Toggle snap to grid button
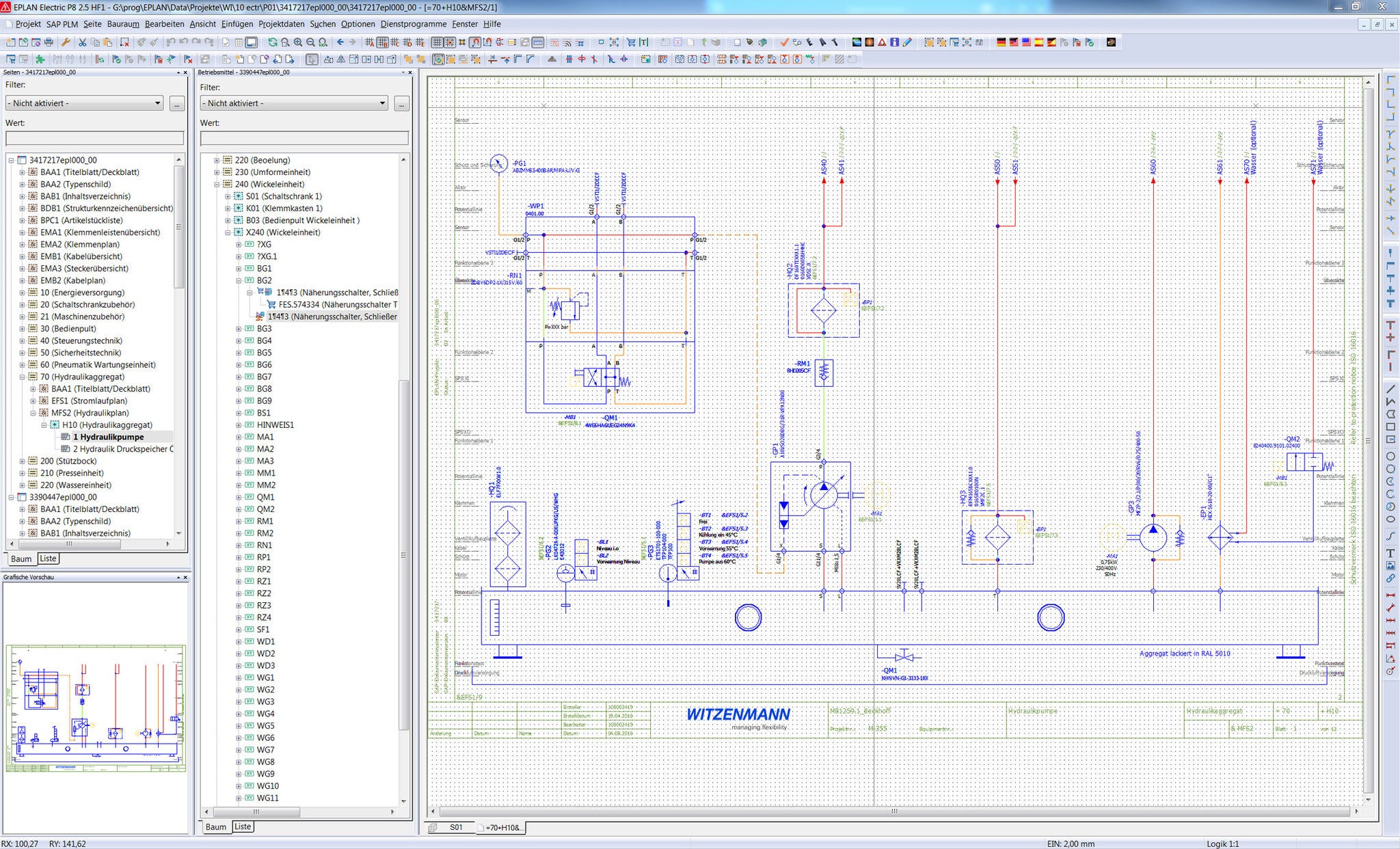The image size is (1400, 849). (449, 42)
